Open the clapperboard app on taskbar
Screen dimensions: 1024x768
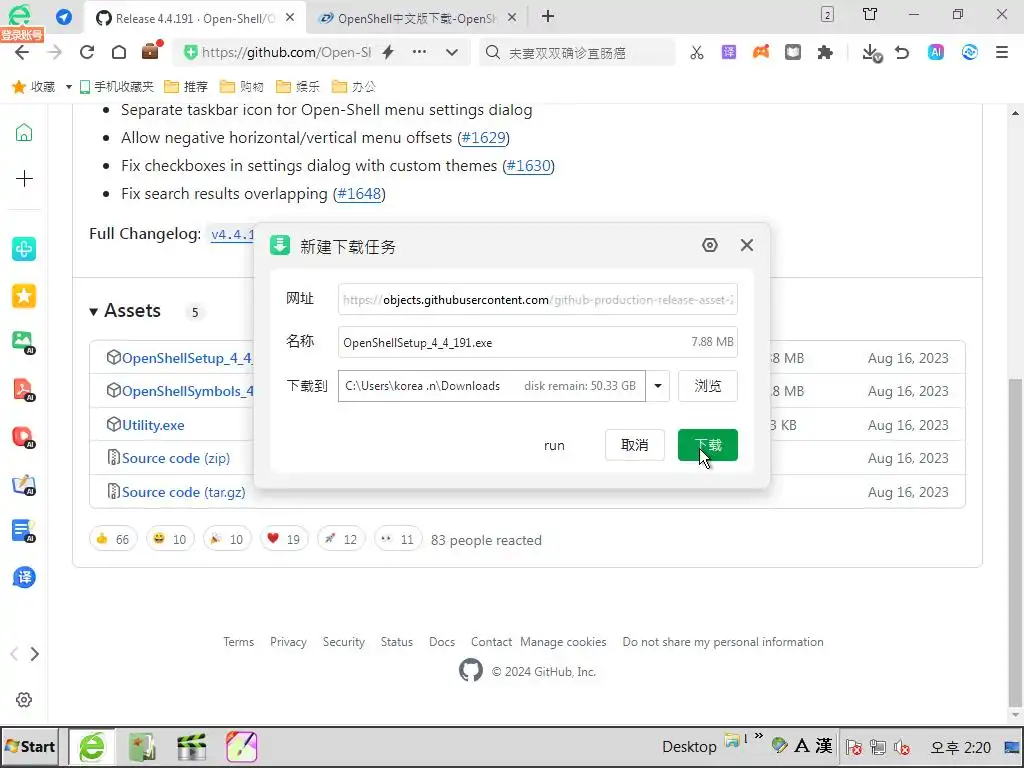coord(191,746)
